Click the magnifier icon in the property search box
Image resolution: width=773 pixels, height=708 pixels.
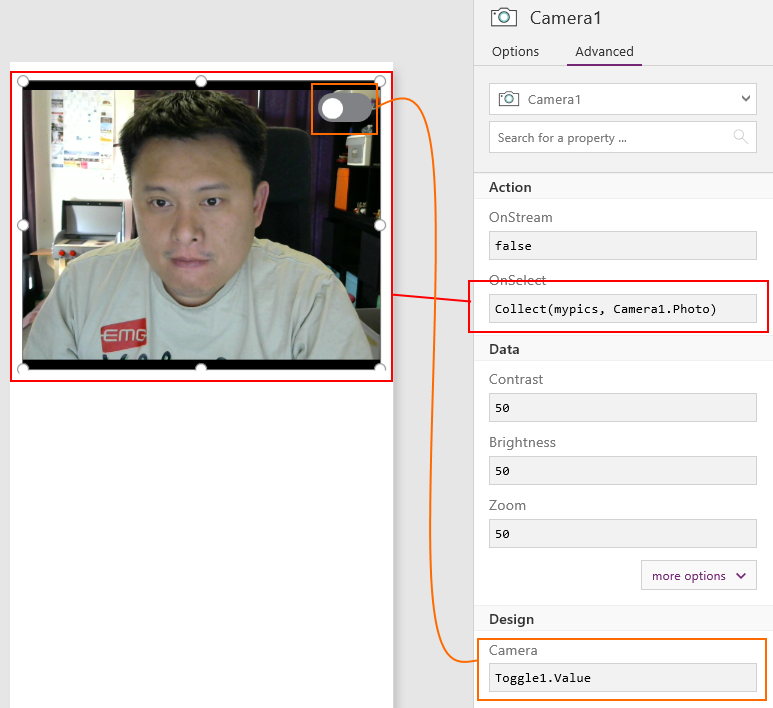740,137
